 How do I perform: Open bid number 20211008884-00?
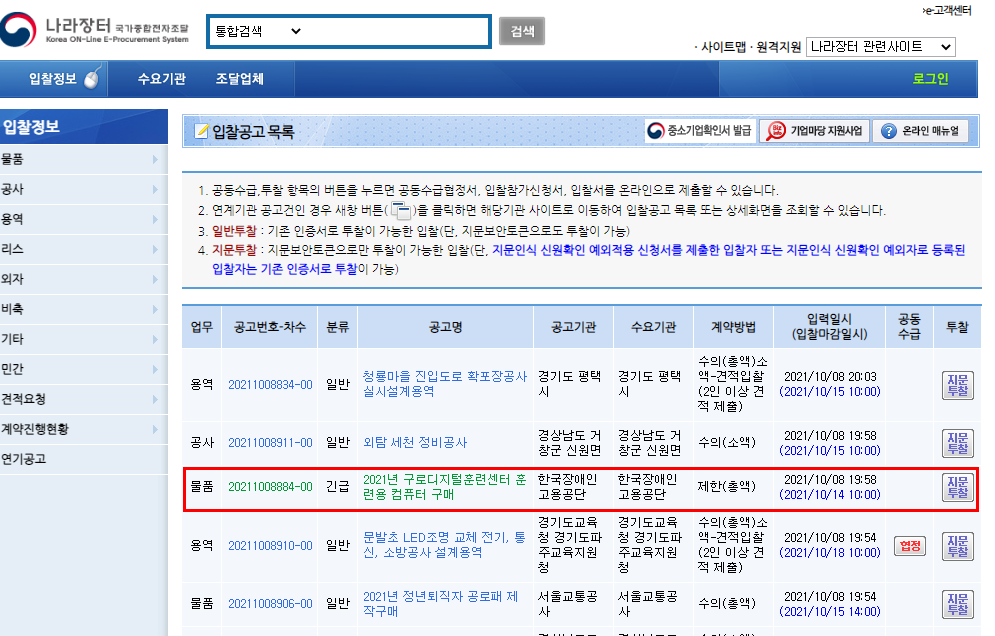(x=270, y=487)
